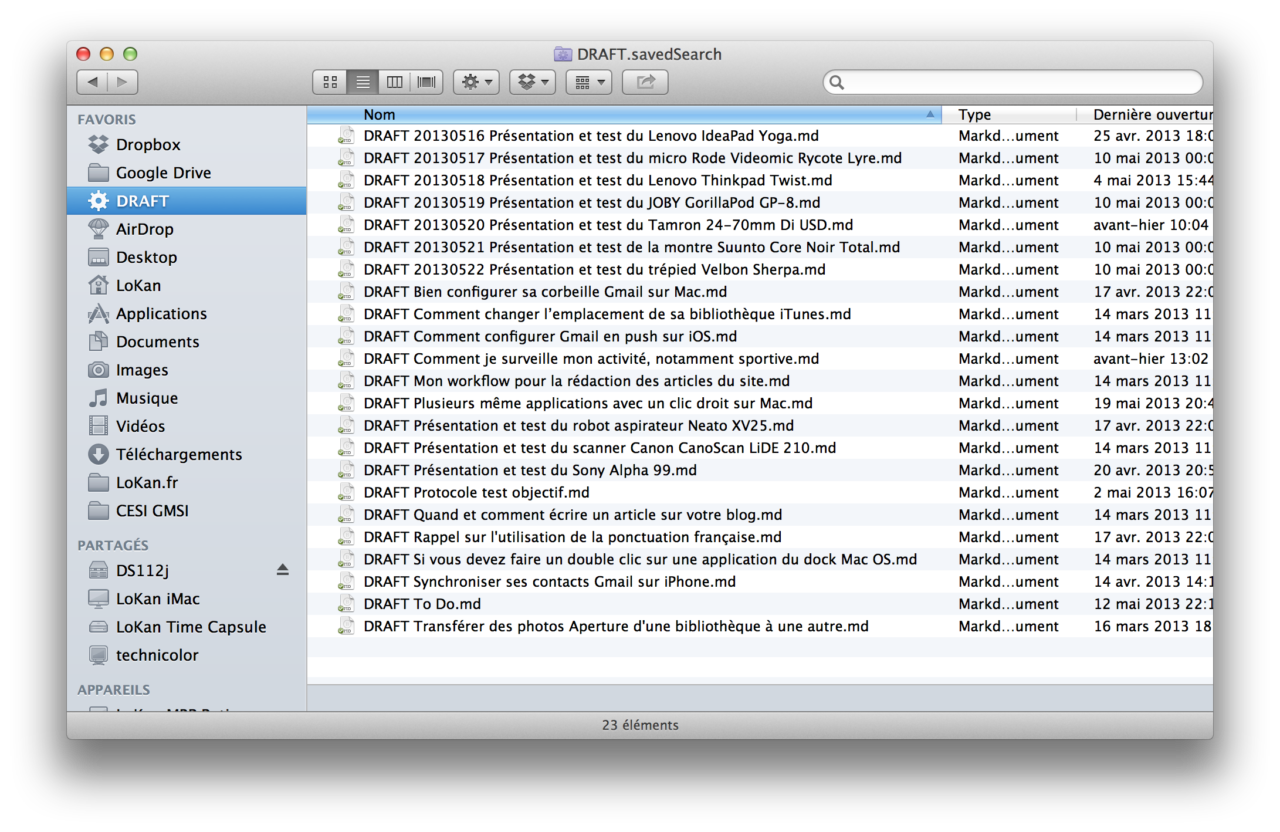Viewport: 1280px width, 832px height.
Task: Select Google Drive folder in sidebar
Action: point(162,173)
